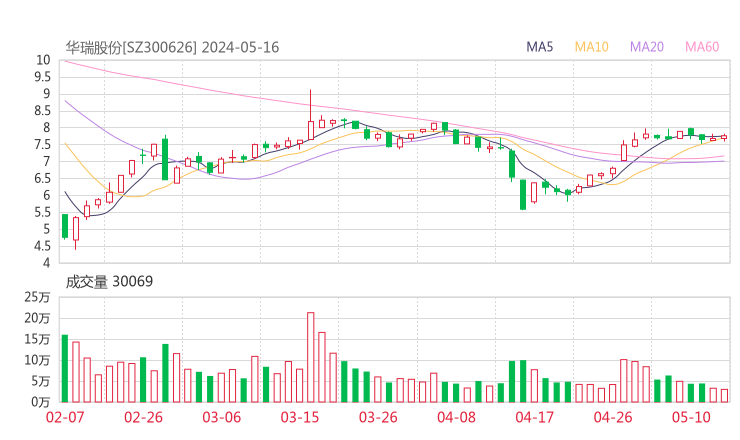Click the volume axis label 20万

pos(37,318)
